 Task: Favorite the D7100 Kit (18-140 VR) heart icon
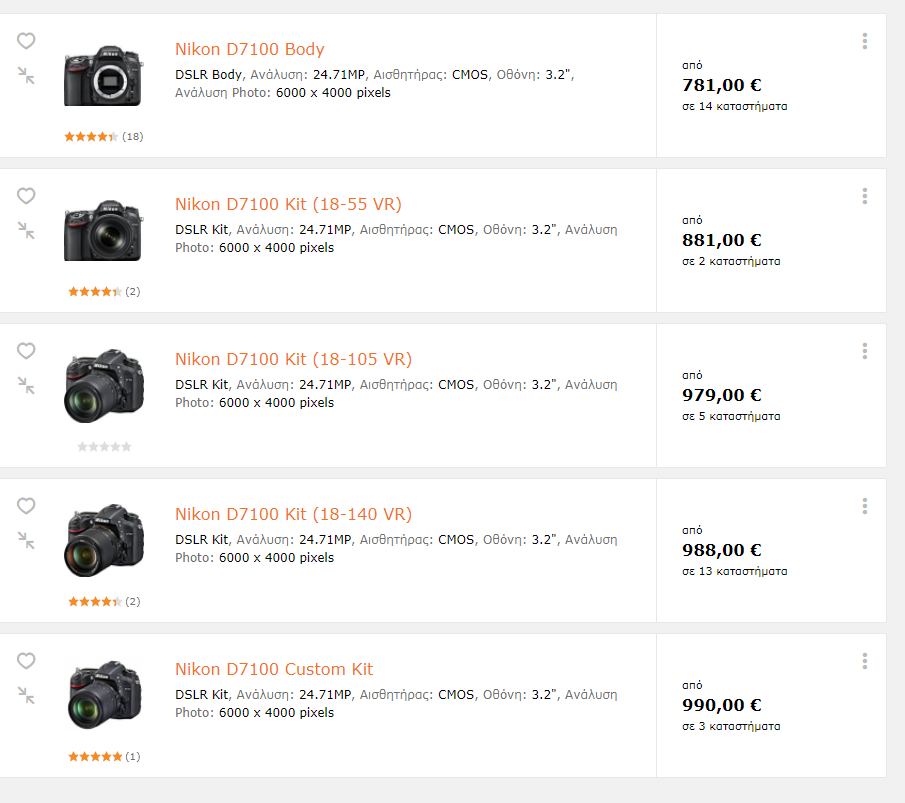tap(26, 506)
